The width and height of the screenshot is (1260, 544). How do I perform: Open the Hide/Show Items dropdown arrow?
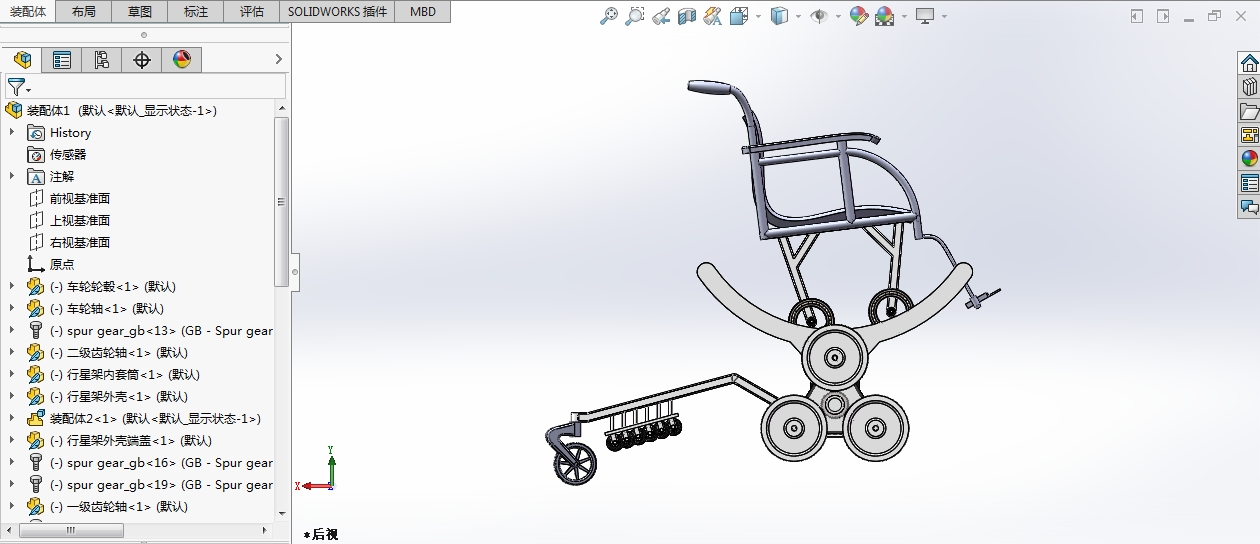(x=837, y=16)
